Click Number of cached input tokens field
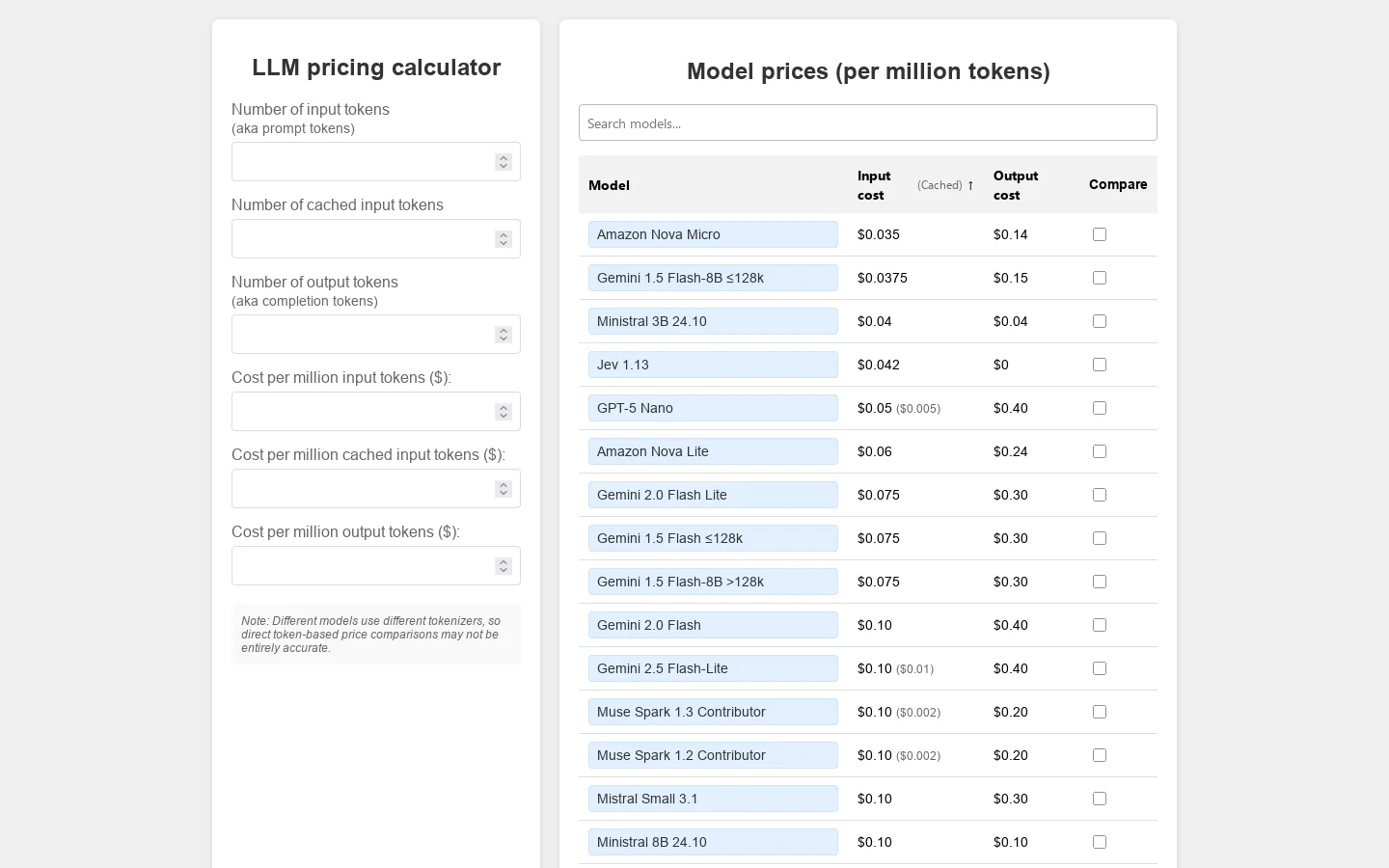Screen dimensions: 1389x868 (376, 238)
